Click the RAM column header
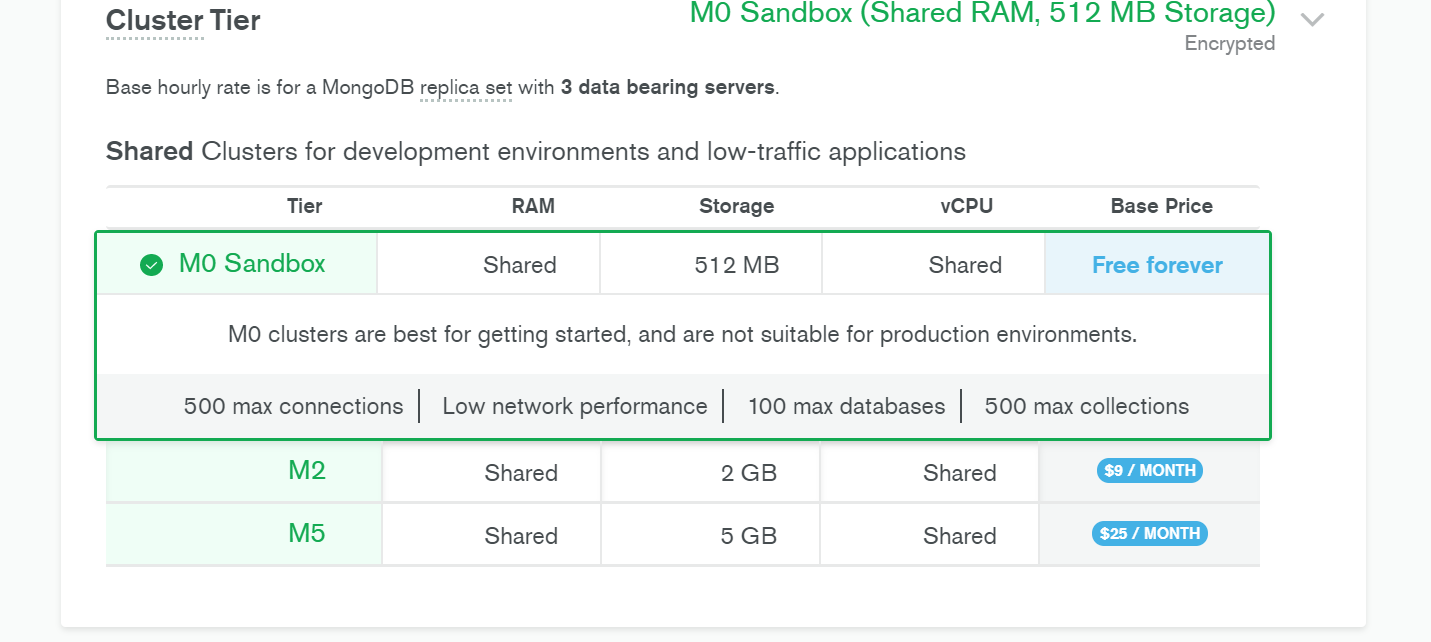 tap(533, 207)
